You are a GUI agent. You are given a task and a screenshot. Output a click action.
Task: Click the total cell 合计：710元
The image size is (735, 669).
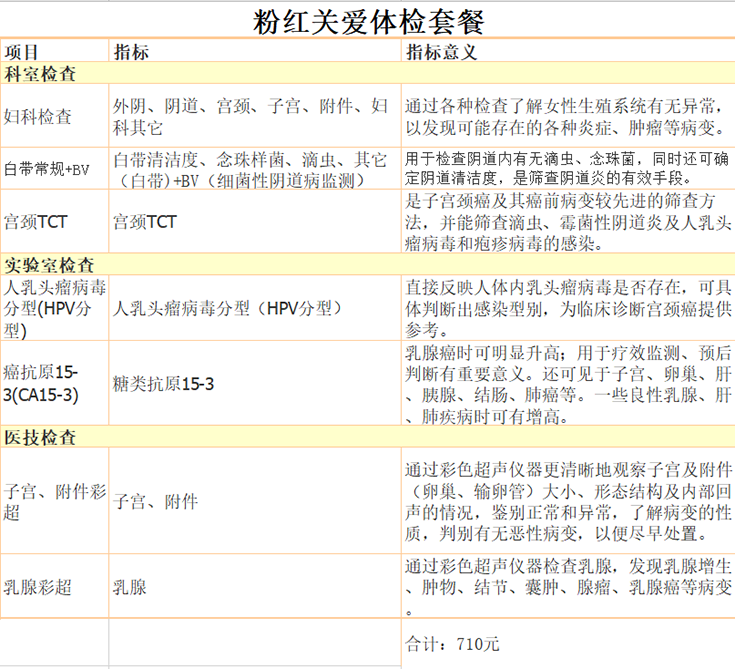[566, 644]
